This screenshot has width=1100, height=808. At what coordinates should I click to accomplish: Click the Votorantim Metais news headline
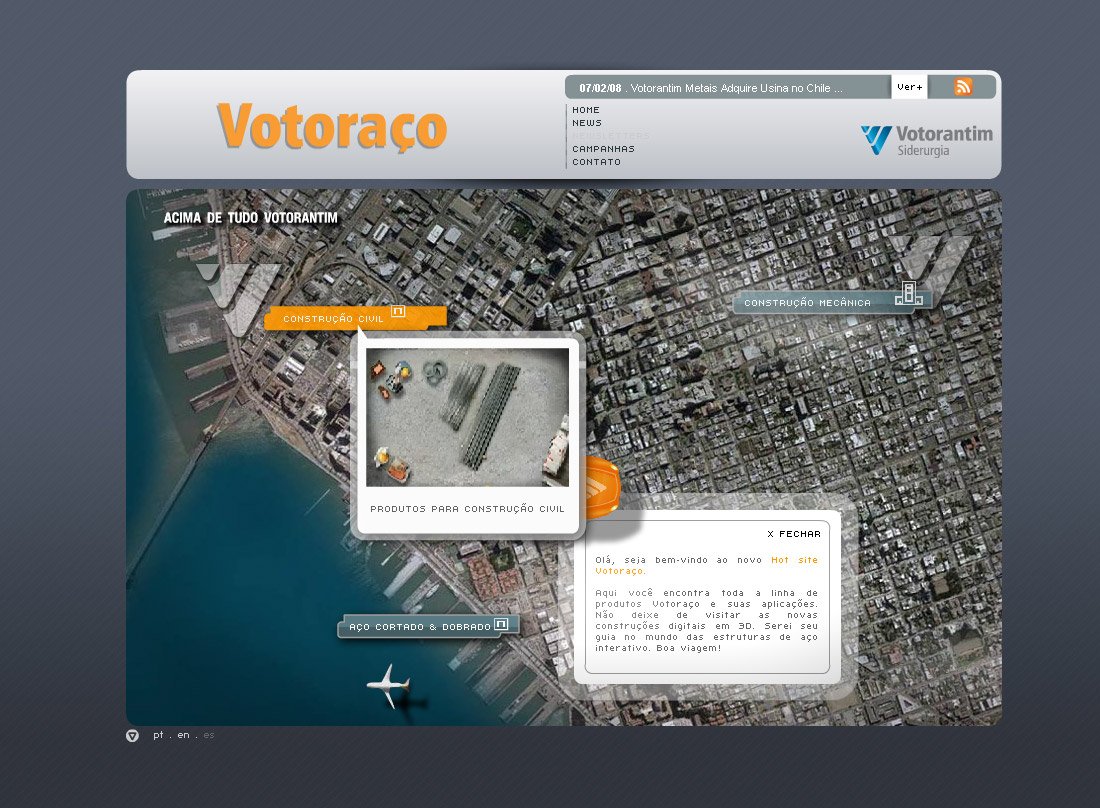coord(737,88)
